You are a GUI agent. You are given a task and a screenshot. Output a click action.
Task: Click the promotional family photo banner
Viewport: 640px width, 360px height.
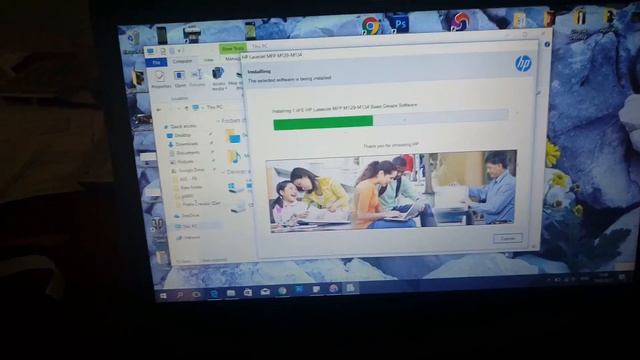pyautogui.click(x=391, y=191)
